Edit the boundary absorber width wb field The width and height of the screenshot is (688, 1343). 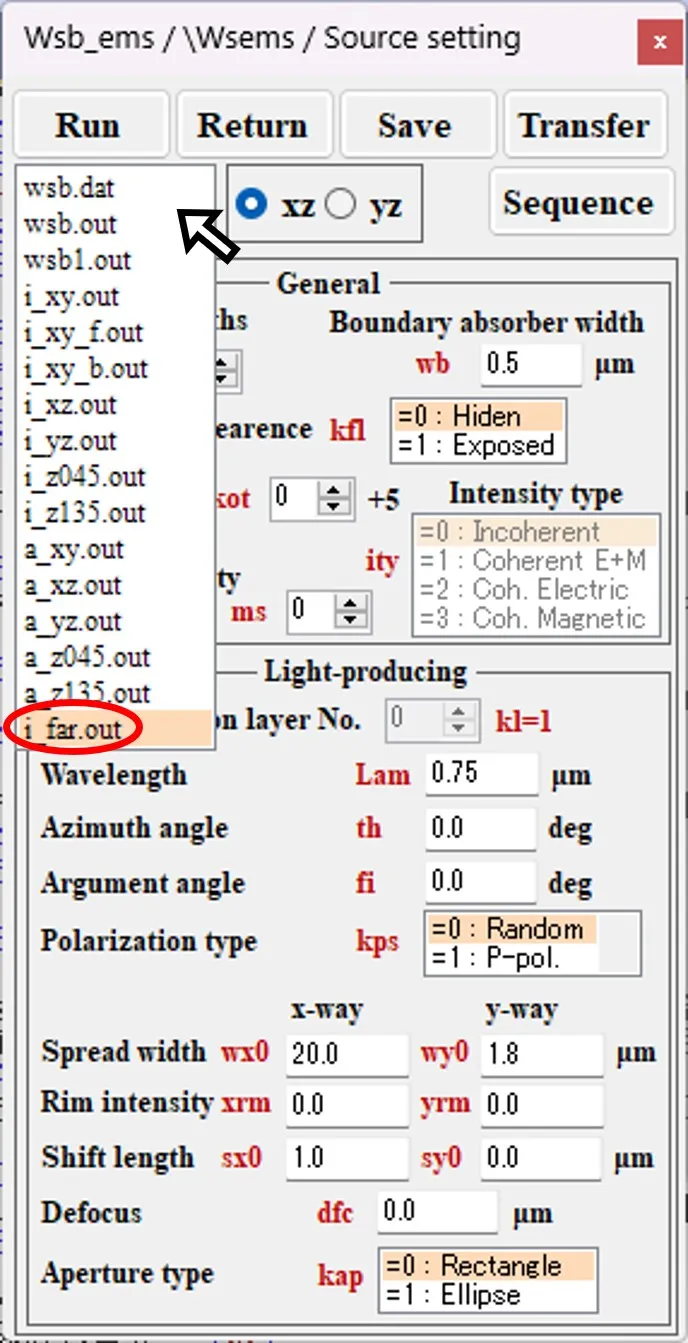530,364
